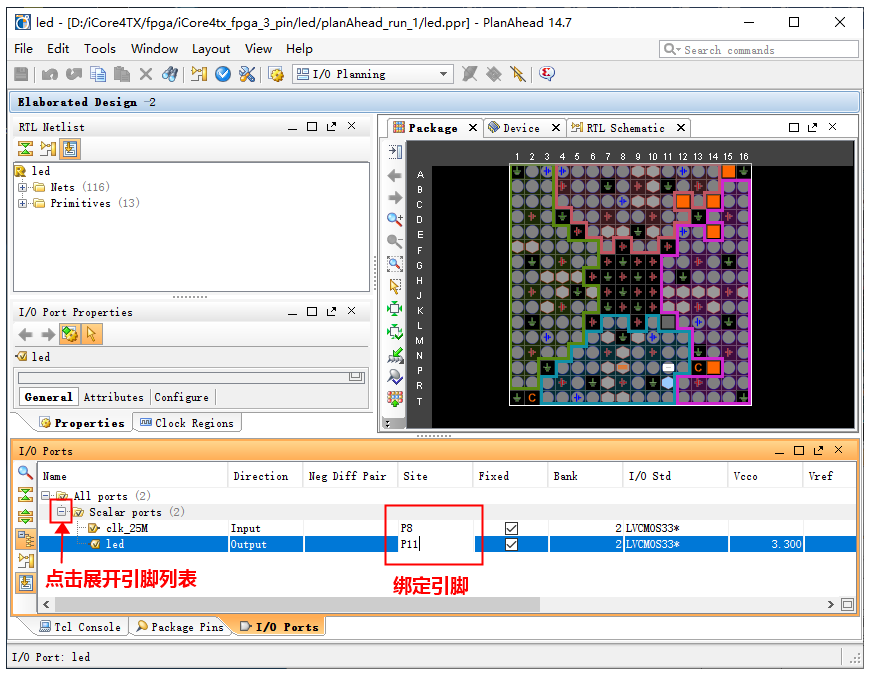Viewport: 869px width, 674px height.
Task: Open the Package Pins tab
Action: click(x=180, y=627)
